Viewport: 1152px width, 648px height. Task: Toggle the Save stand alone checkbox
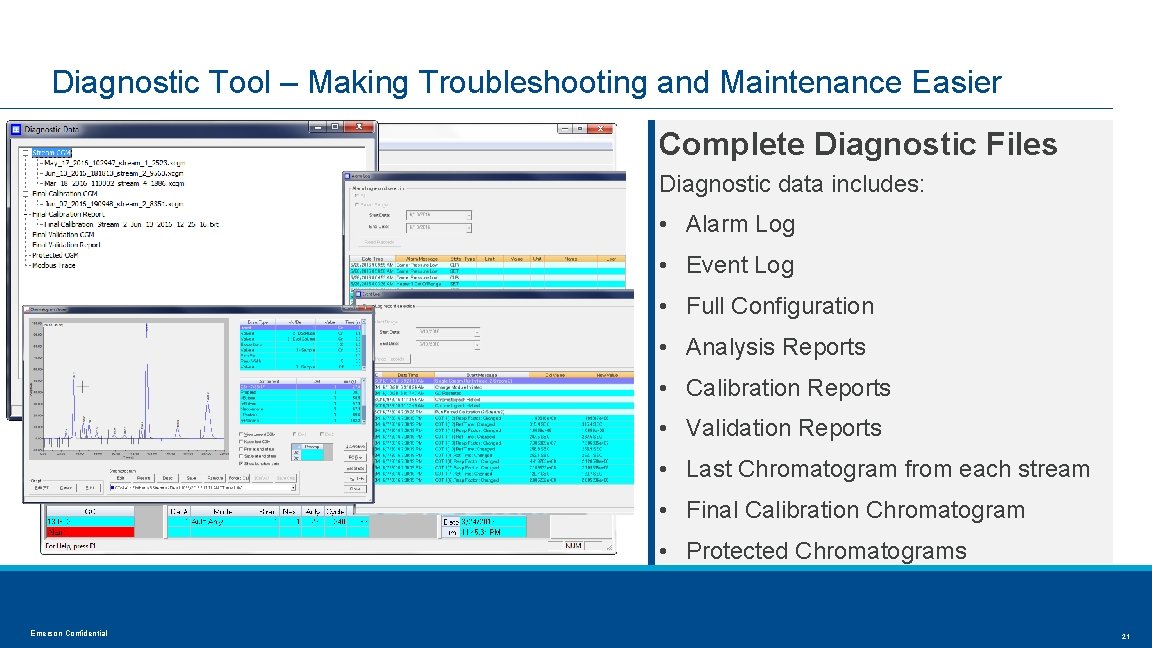click(242, 456)
